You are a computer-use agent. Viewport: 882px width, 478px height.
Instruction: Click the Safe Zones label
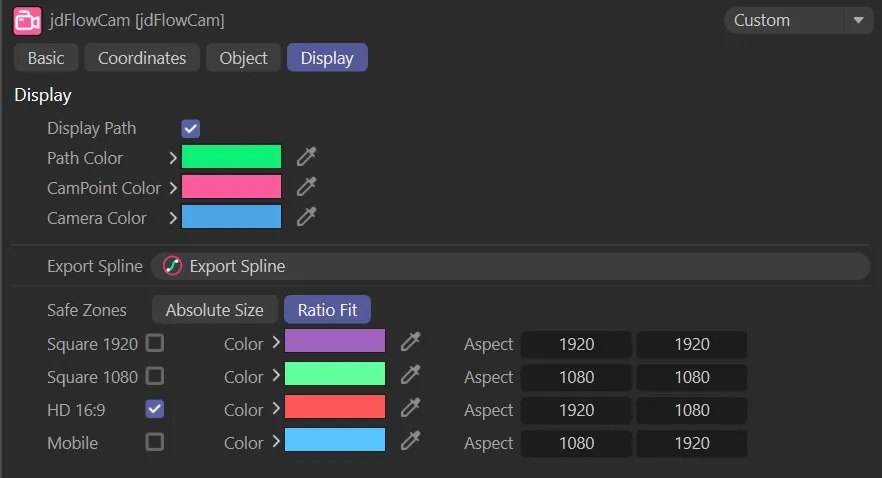(x=87, y=310)
